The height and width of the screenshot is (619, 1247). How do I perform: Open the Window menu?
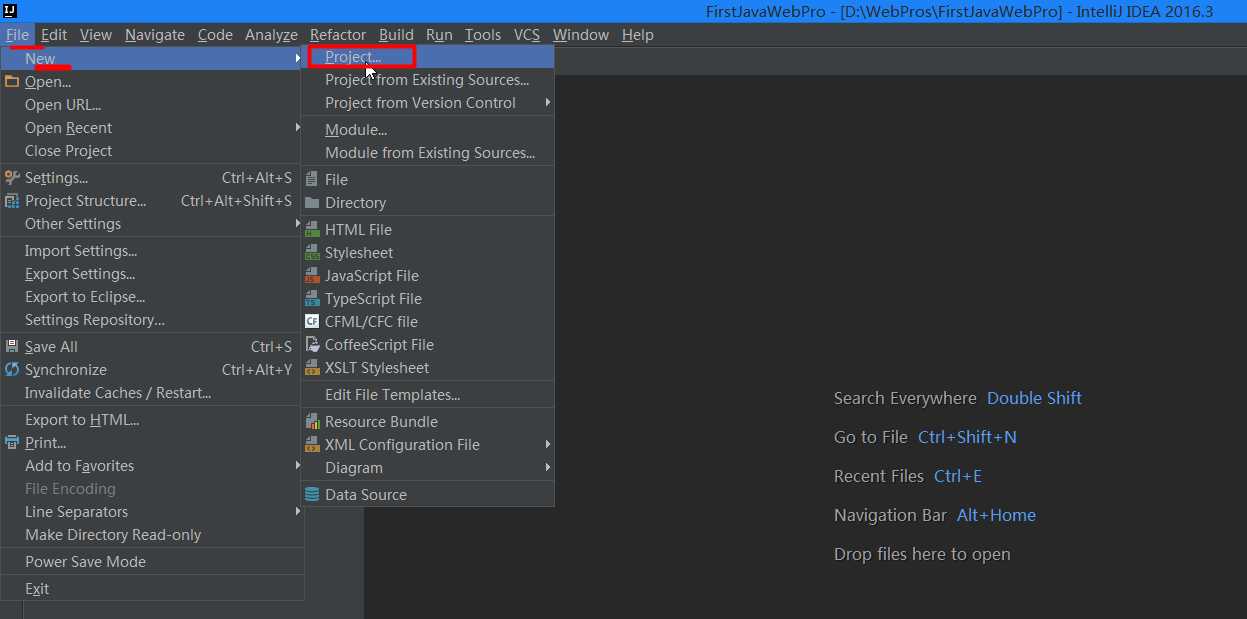coord(581,34)
